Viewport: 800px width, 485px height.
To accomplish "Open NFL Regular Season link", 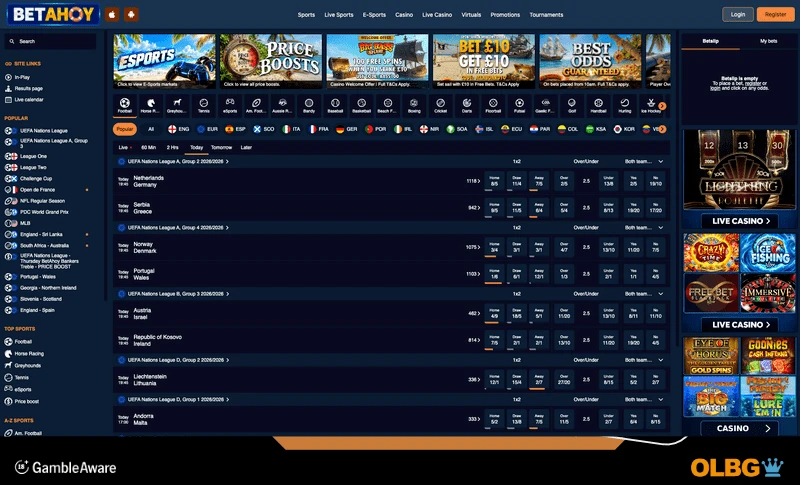I will pyautogui.click(x=42, y=201).
